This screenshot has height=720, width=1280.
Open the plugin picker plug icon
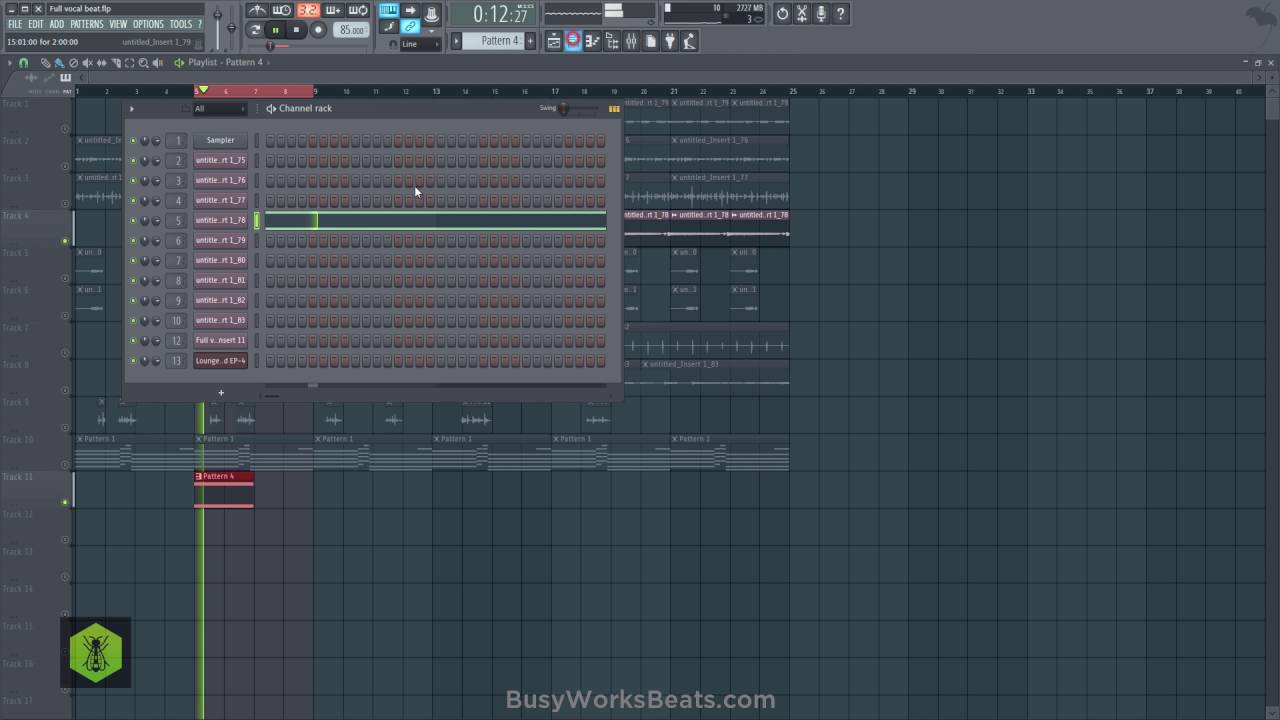pyautogui.click(x=670, y=41)
